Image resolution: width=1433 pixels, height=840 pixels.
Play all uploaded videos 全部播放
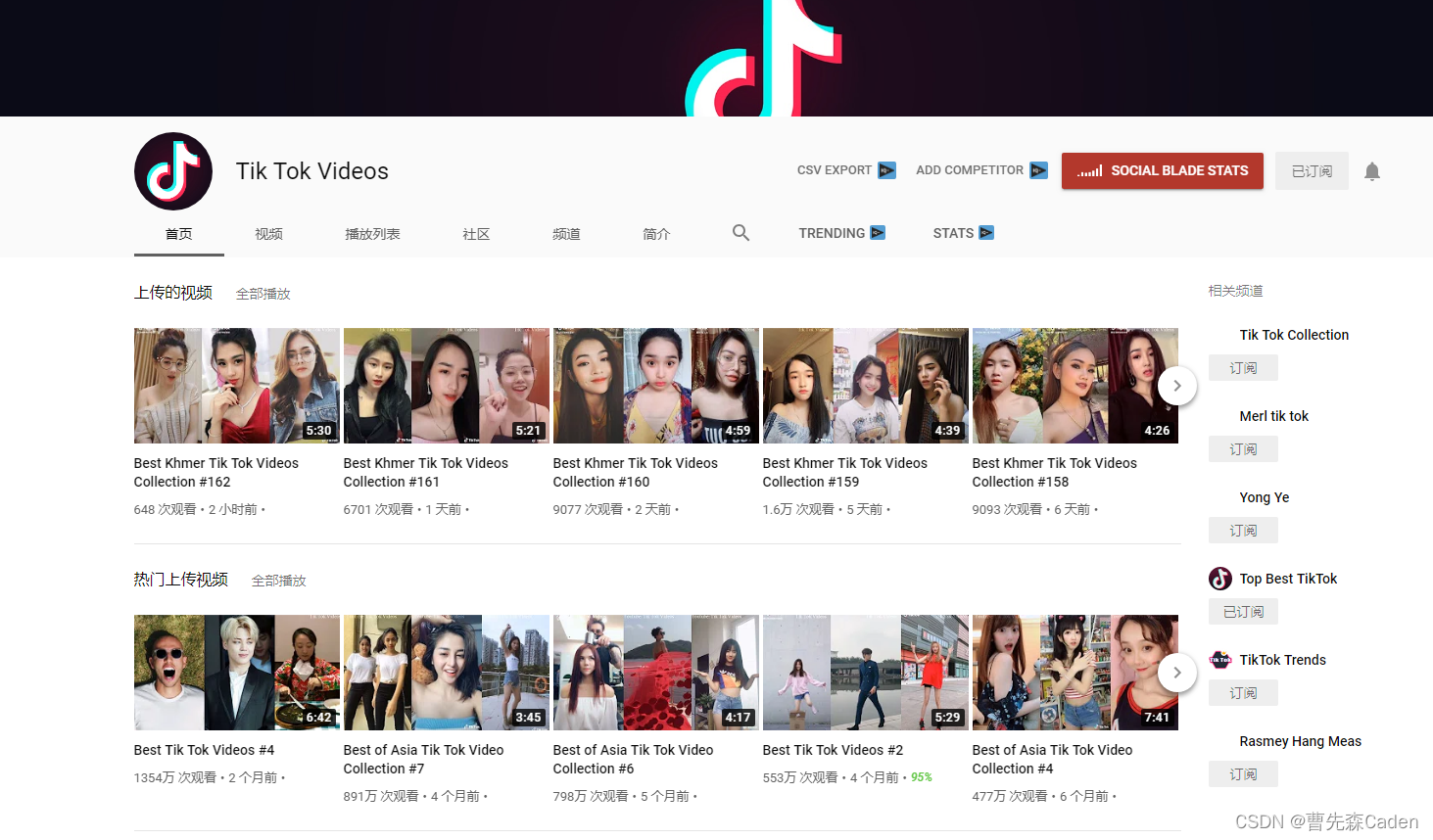click(x=263, y=294)
